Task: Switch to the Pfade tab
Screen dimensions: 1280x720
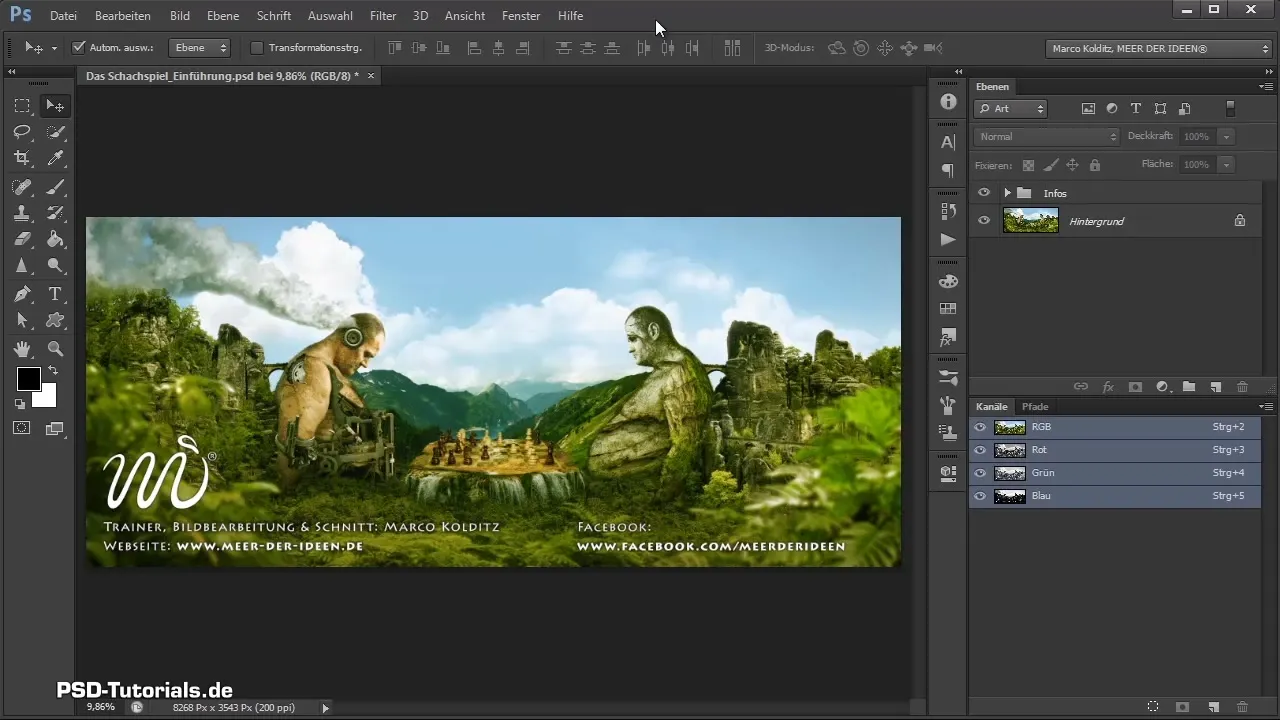Action: [1034, 407]
